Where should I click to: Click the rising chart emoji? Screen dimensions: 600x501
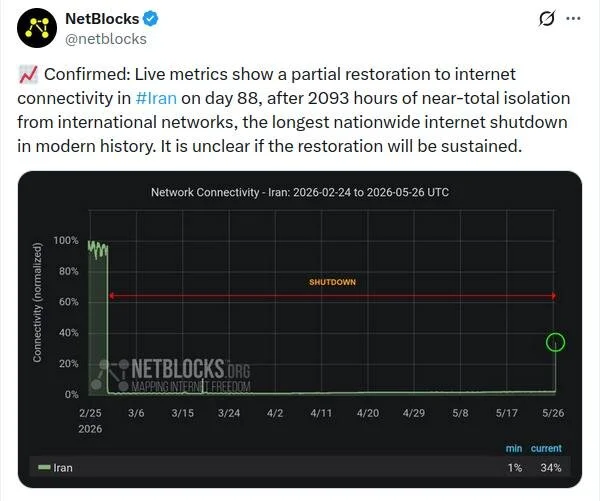[28, 74]
